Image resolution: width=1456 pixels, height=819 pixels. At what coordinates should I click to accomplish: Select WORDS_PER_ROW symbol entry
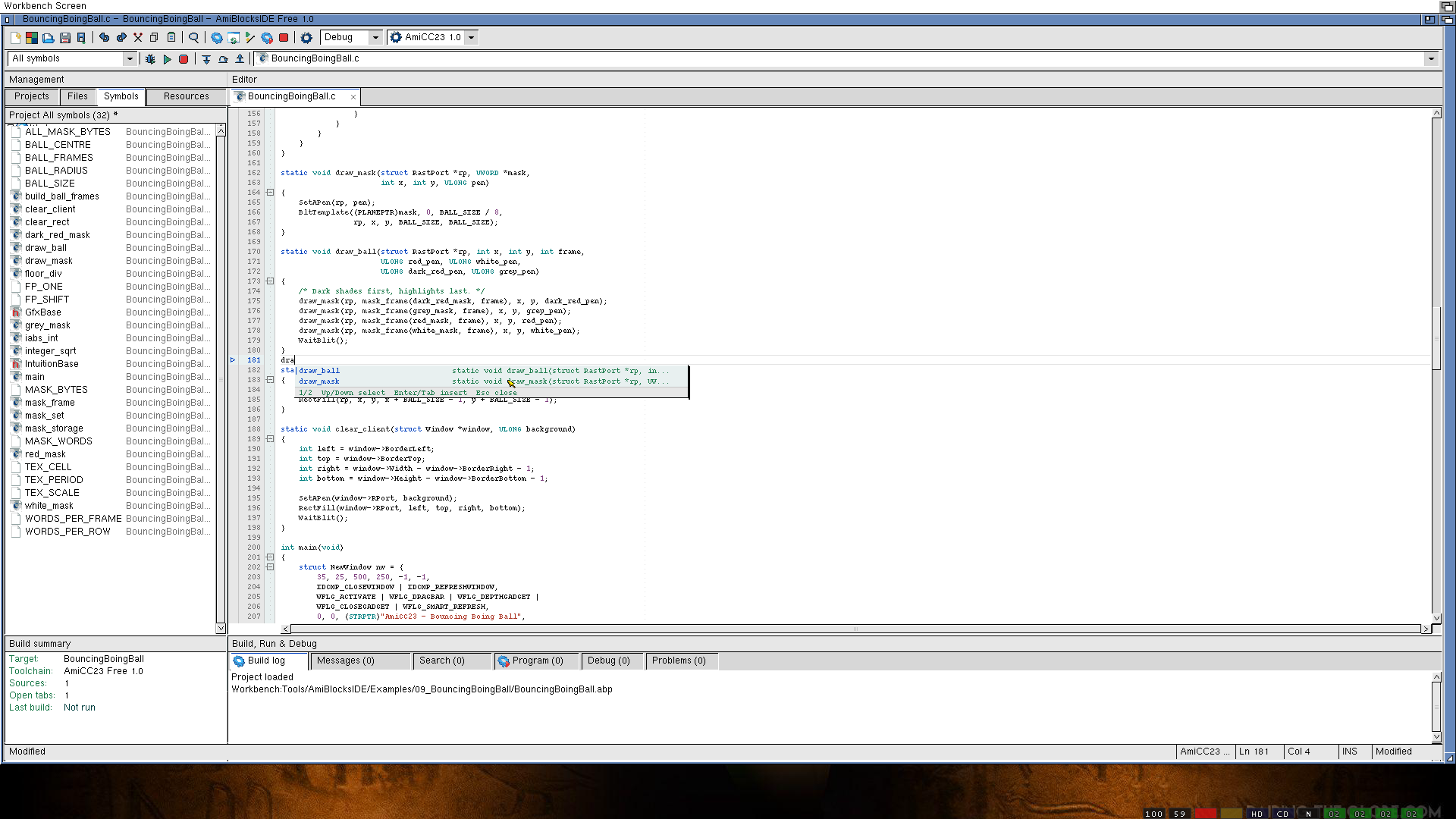[x=111, y=532]
